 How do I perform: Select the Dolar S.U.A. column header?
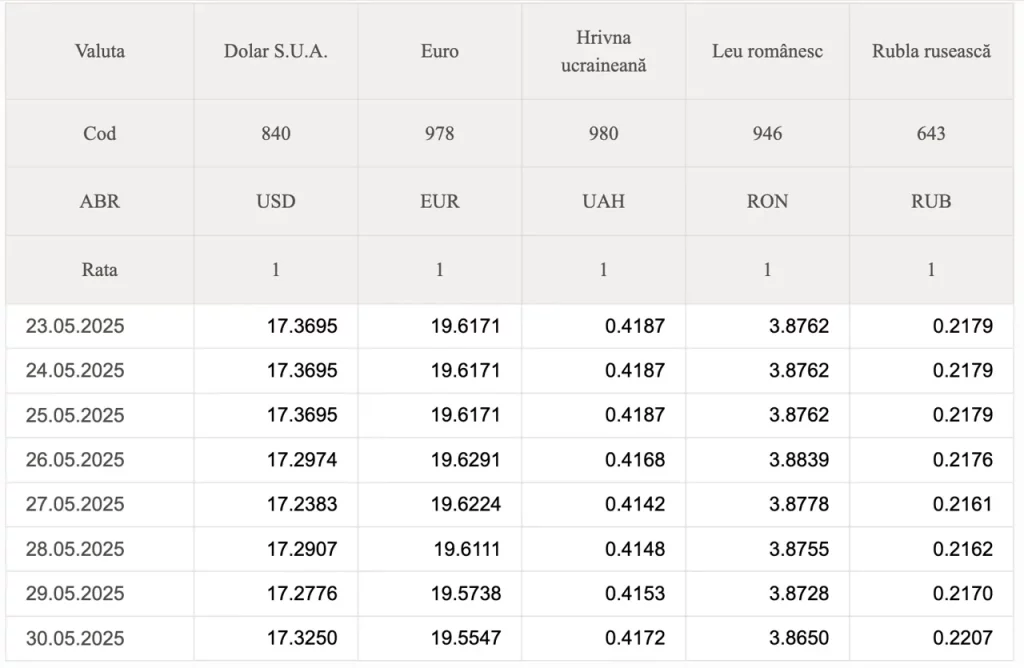[276, 51]
